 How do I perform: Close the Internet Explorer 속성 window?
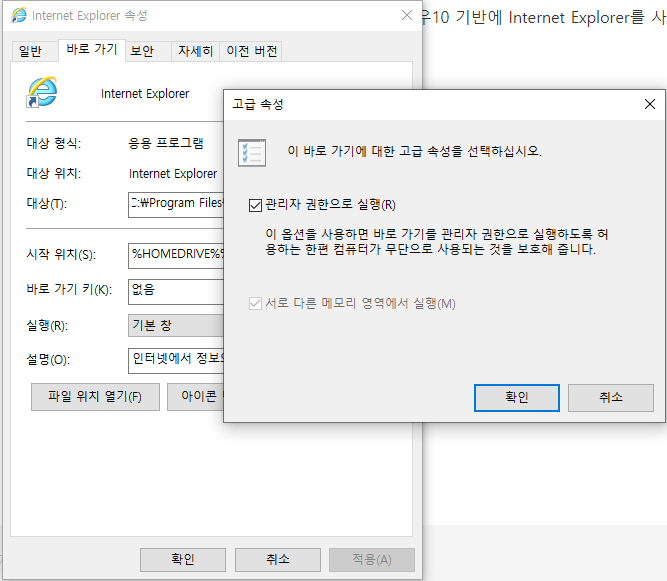407,16
